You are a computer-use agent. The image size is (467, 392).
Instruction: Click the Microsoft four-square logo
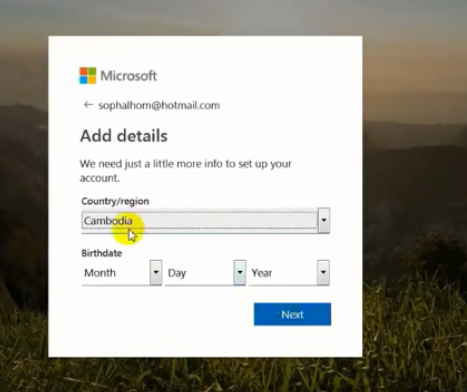click(x=88, y=76)
